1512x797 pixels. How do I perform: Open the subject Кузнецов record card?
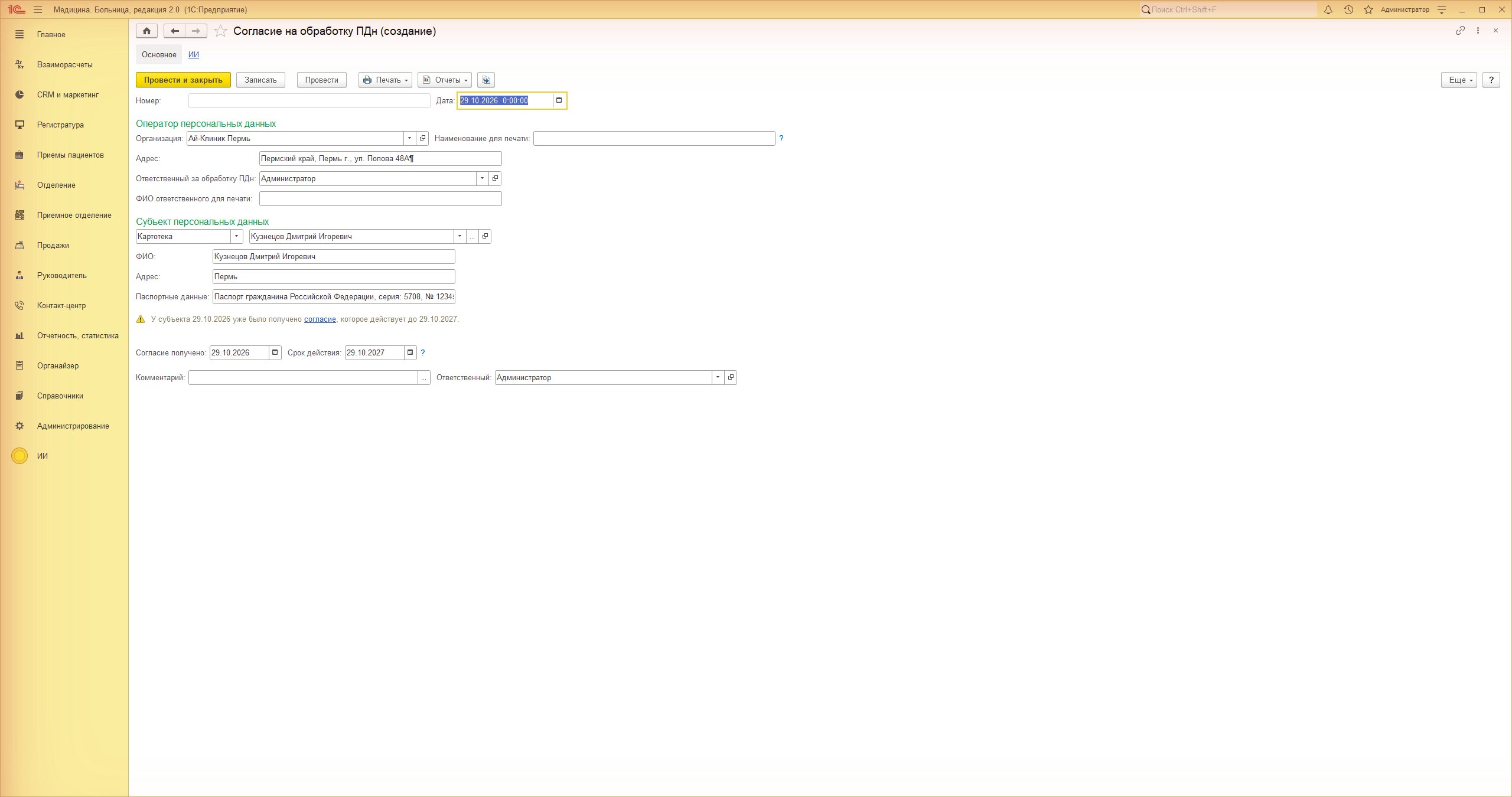485,236
